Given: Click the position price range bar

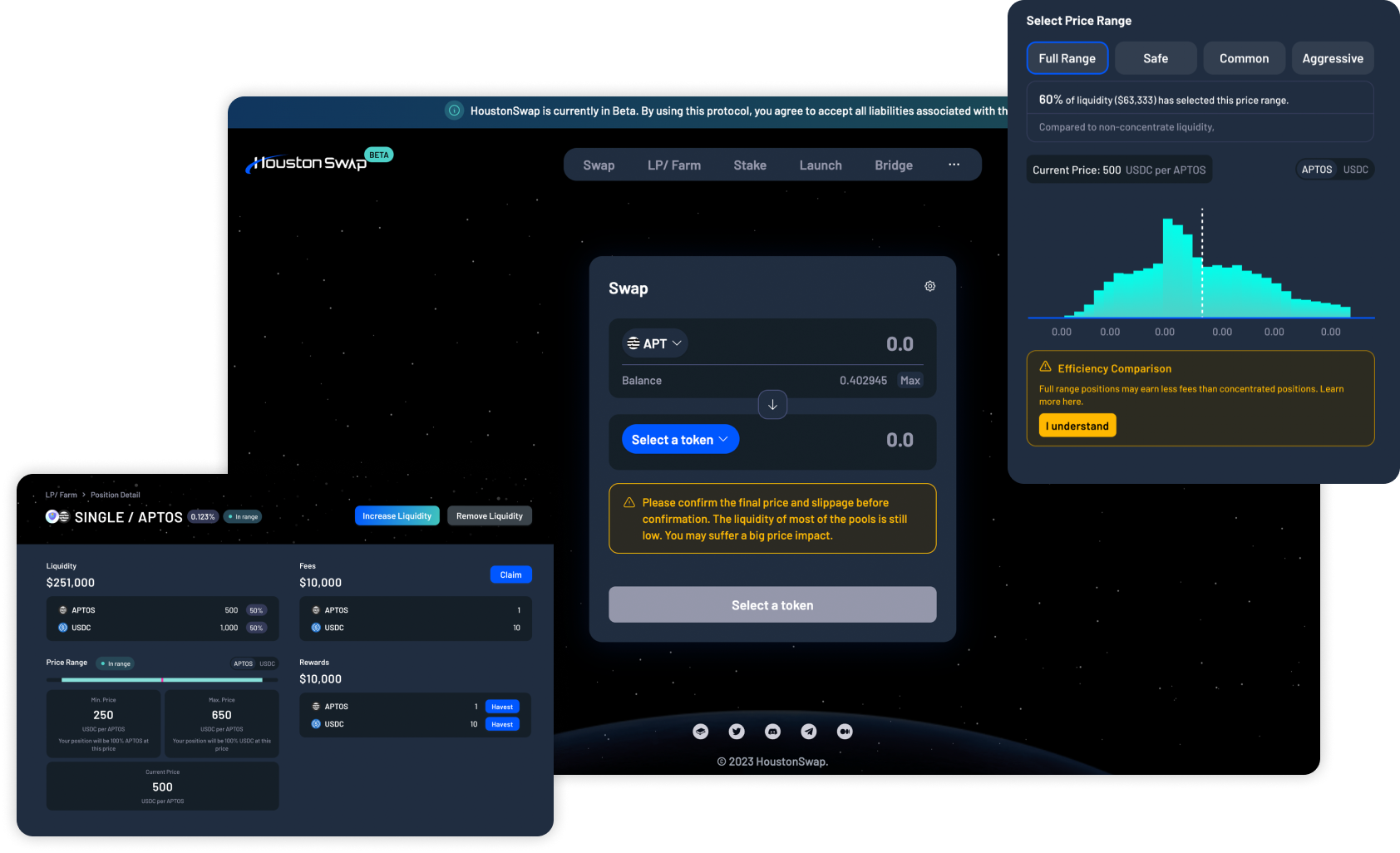Looking at the screenshot, I should pos(162,680).
